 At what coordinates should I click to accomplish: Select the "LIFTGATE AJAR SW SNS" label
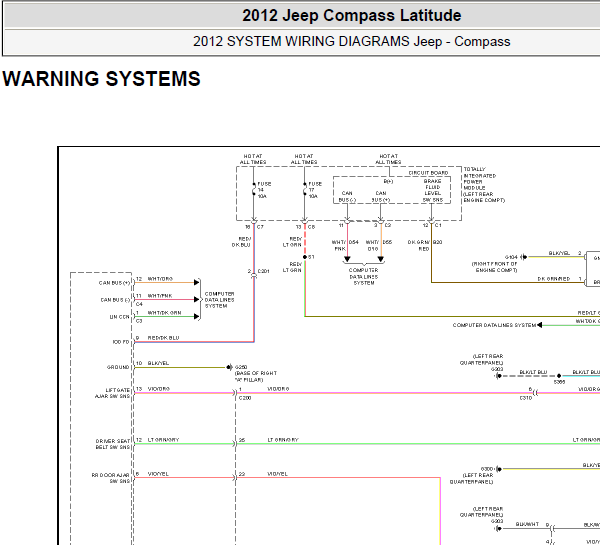click(112, 393)
